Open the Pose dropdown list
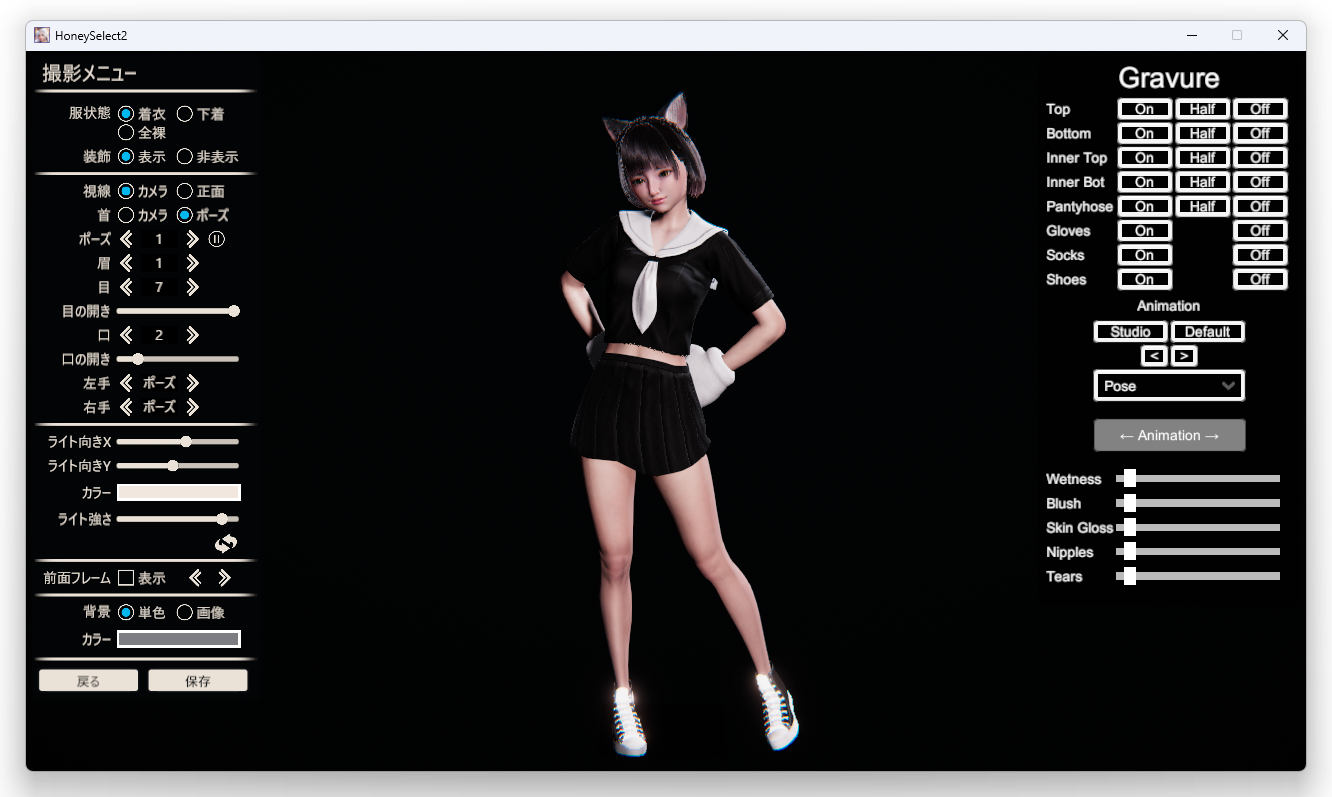 (1169, 386)
